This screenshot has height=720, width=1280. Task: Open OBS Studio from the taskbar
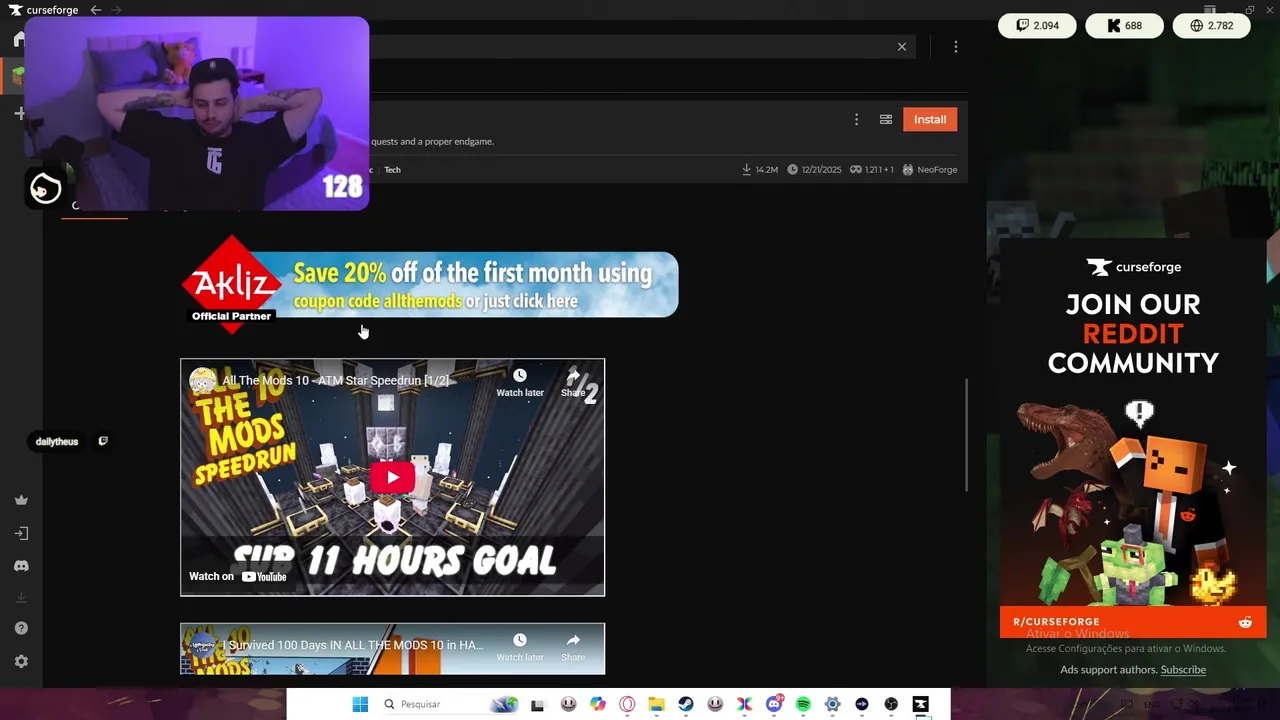[x=891, y=704]
